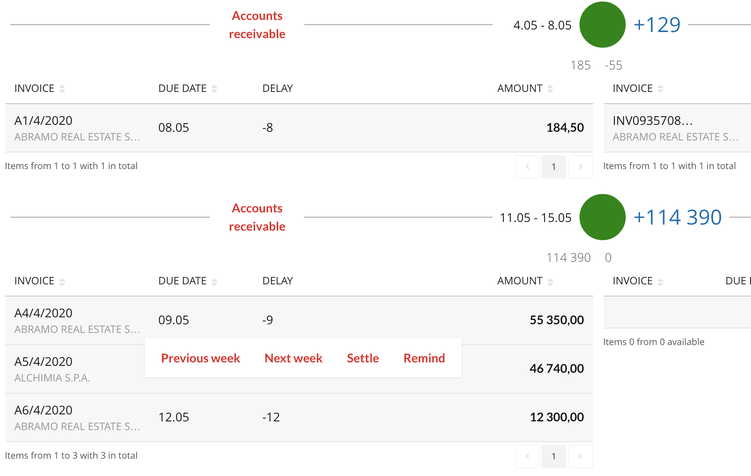Choose Next week from popup menu

point(293,358)
